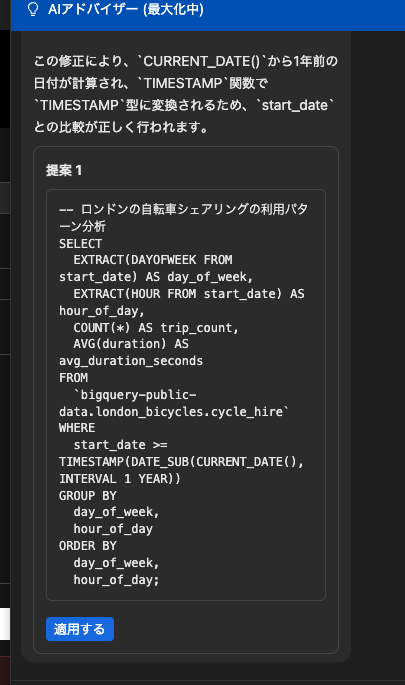The image size is (405, 685).
Task: Click the この修正により explanation paragraph
Action: pos(186,94)
